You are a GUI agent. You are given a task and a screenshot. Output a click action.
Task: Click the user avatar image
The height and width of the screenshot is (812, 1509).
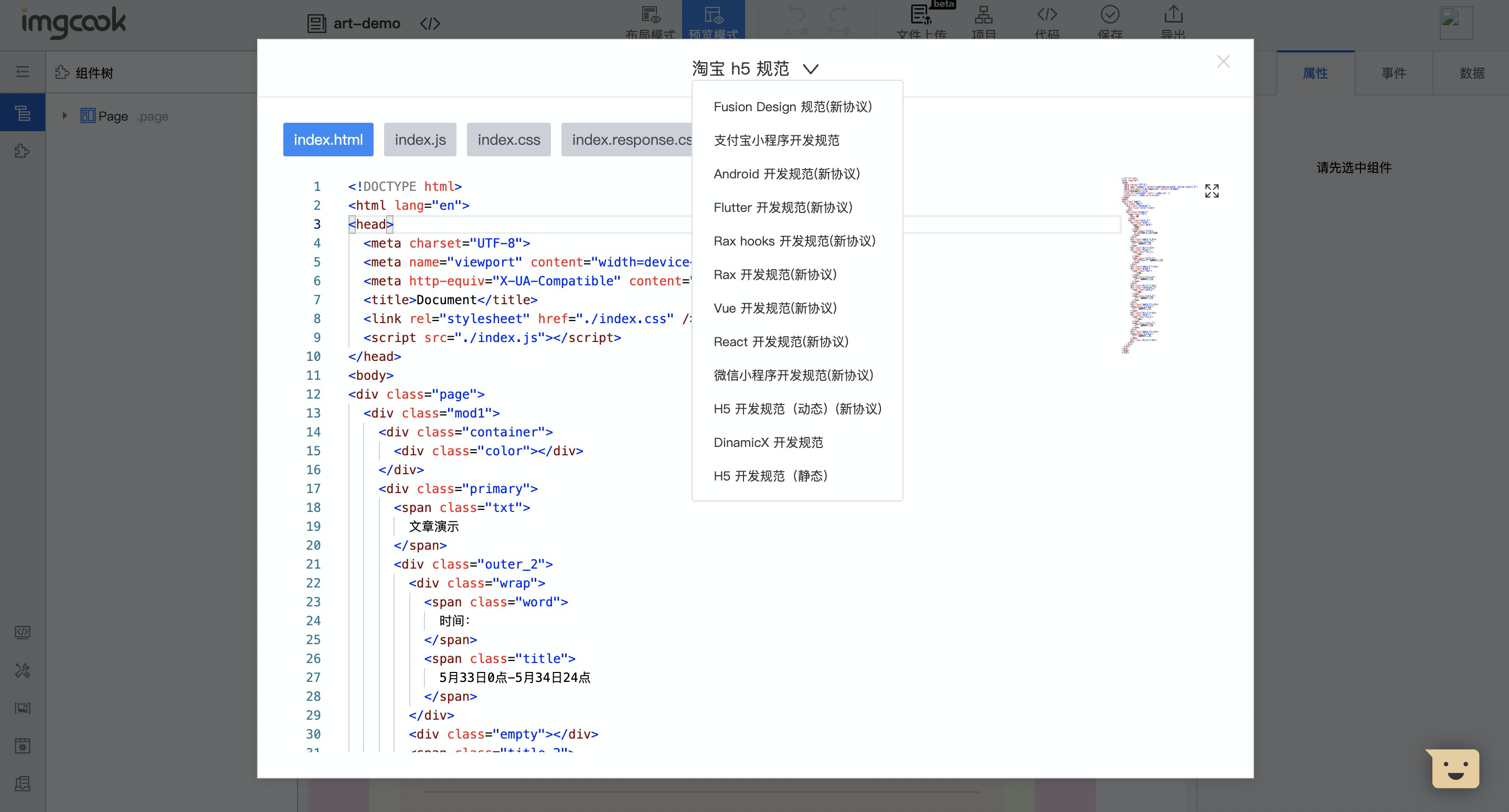tap(1455, 24)
